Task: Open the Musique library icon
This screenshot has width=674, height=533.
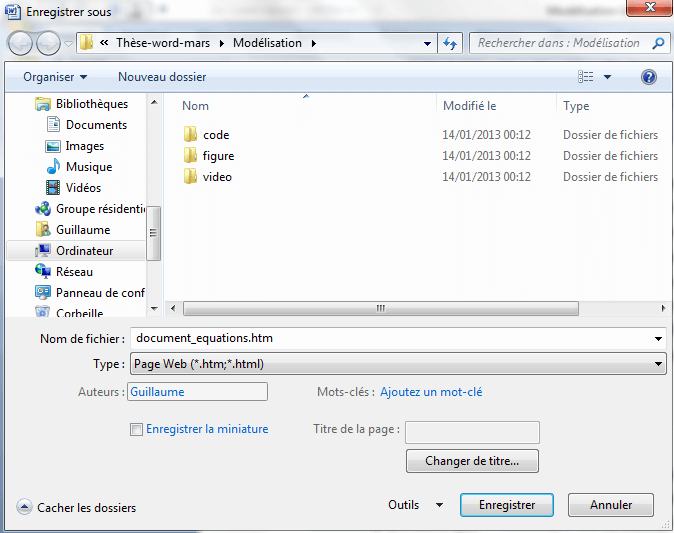Action: pyautogui.click(x=54, y=167)
